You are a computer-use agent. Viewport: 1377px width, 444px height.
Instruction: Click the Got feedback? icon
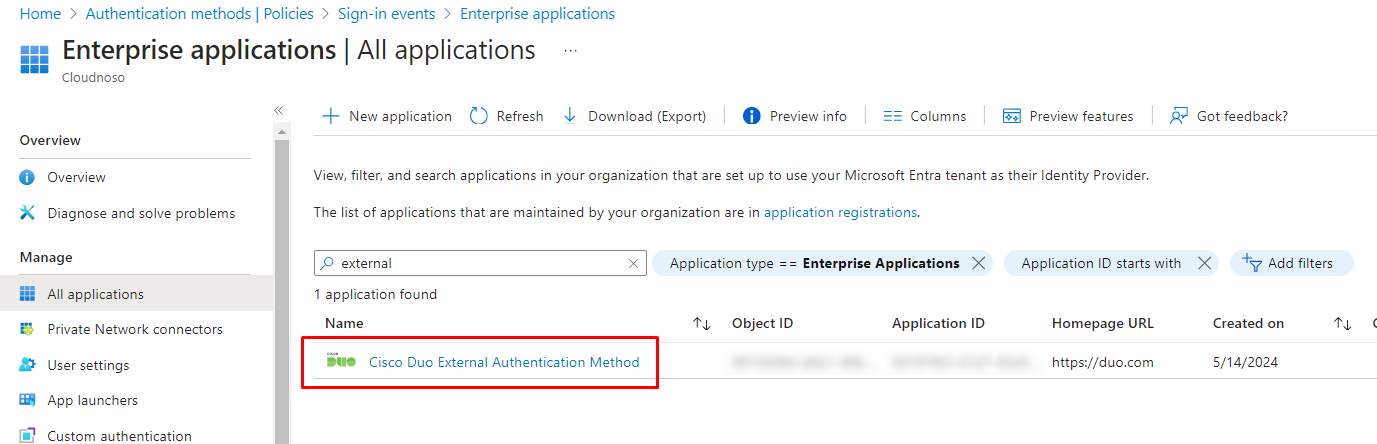(x=1179, y=116)
